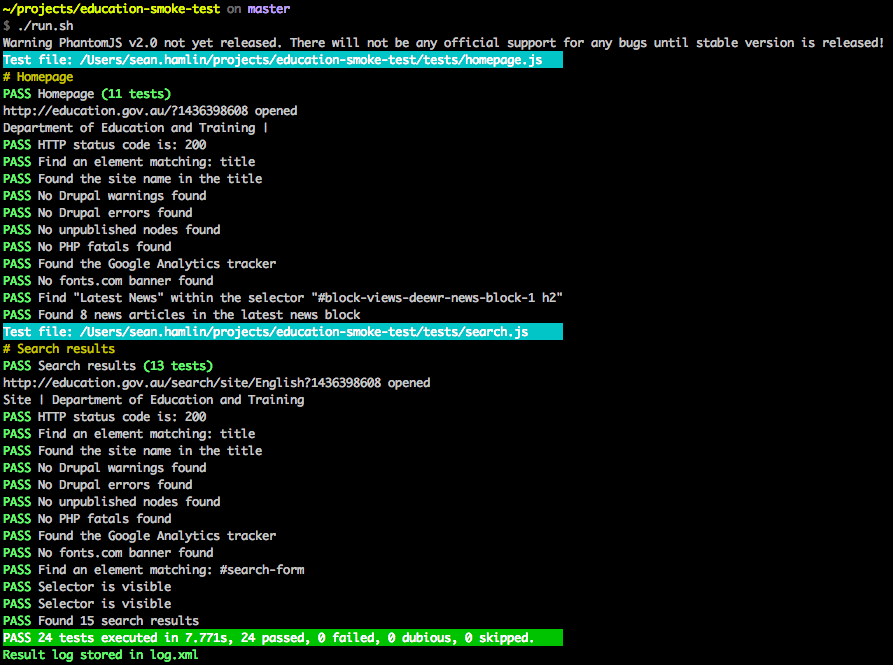Image resolution: width=893 pixels, height=665 pixels.
Task: Select the '# Homepage' heading
Action: point(38,77)
